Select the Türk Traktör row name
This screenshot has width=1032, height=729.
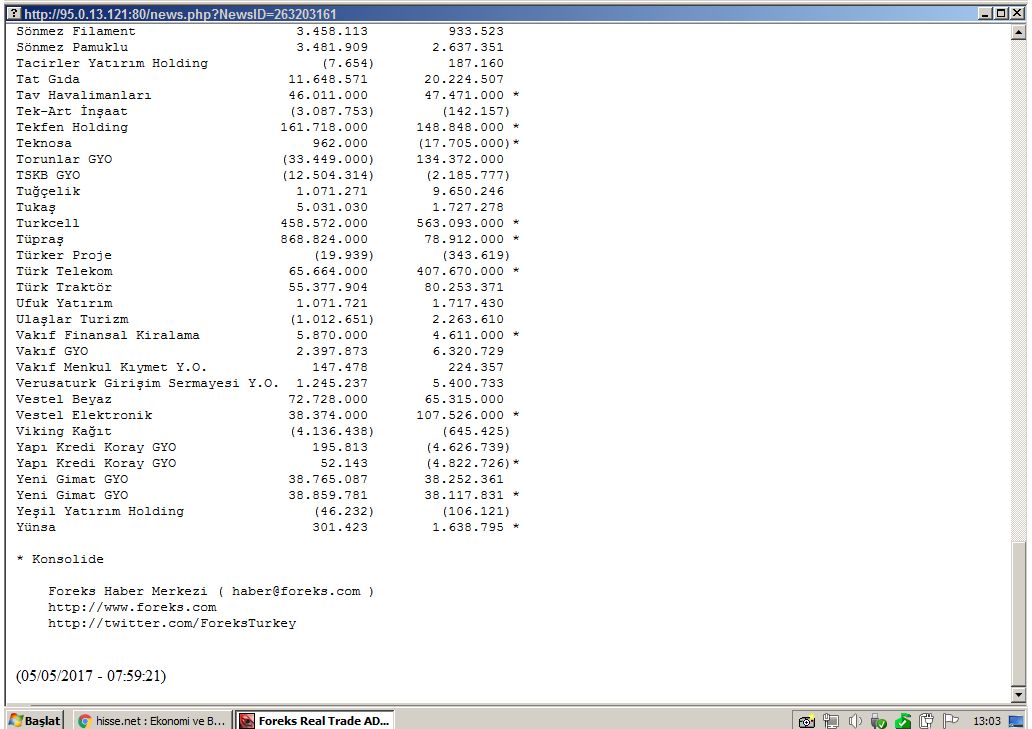[64, 288]
